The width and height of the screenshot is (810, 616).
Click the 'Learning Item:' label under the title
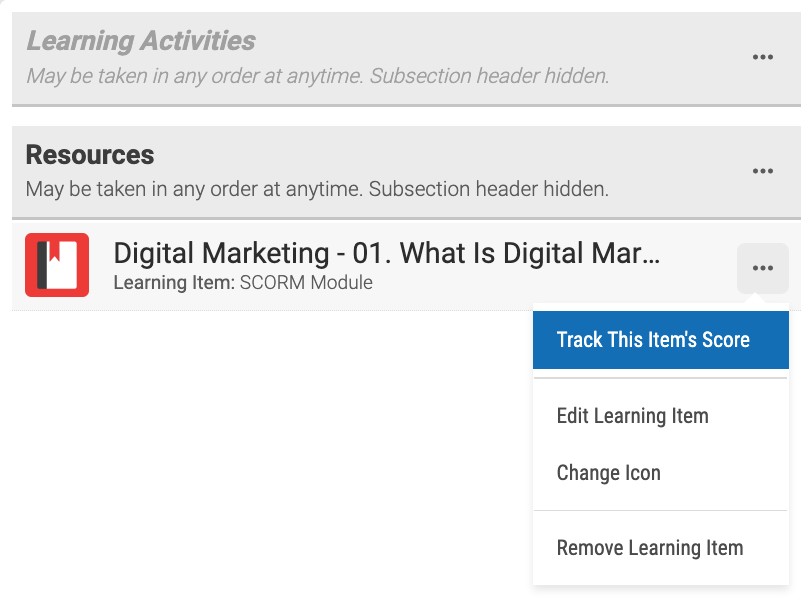click(174, 283)
